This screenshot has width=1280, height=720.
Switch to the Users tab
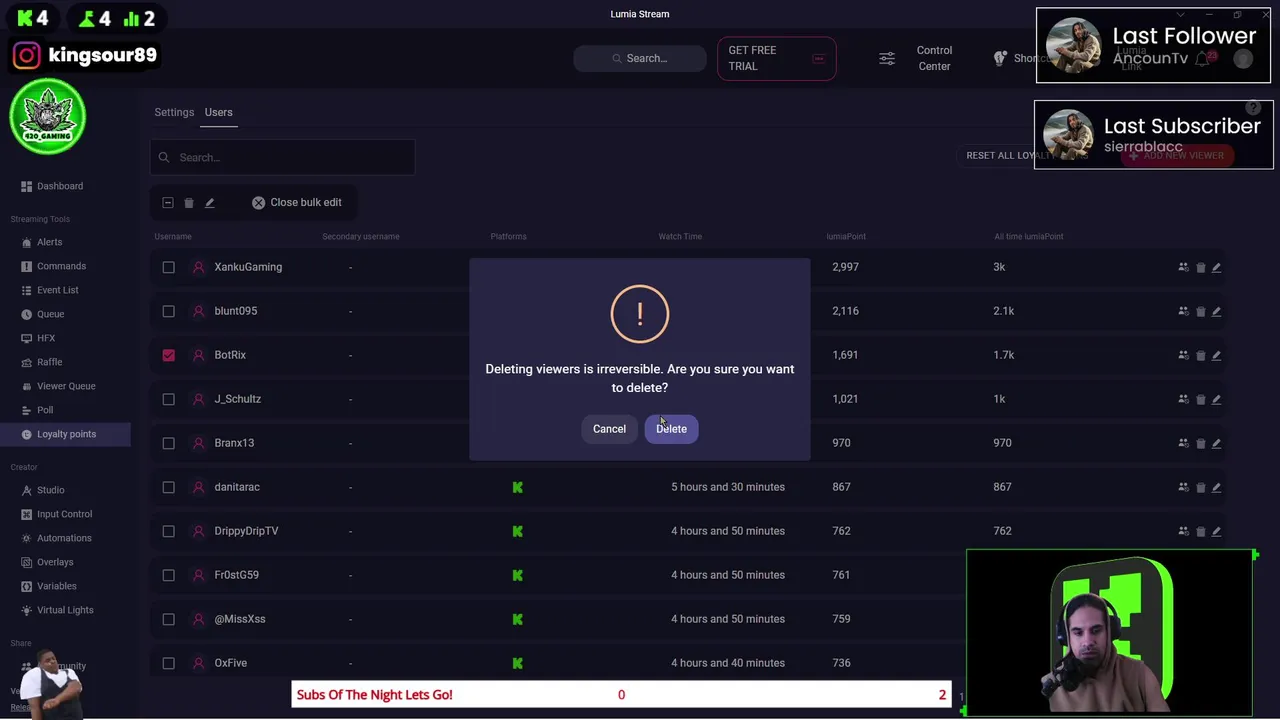point(218,112)
